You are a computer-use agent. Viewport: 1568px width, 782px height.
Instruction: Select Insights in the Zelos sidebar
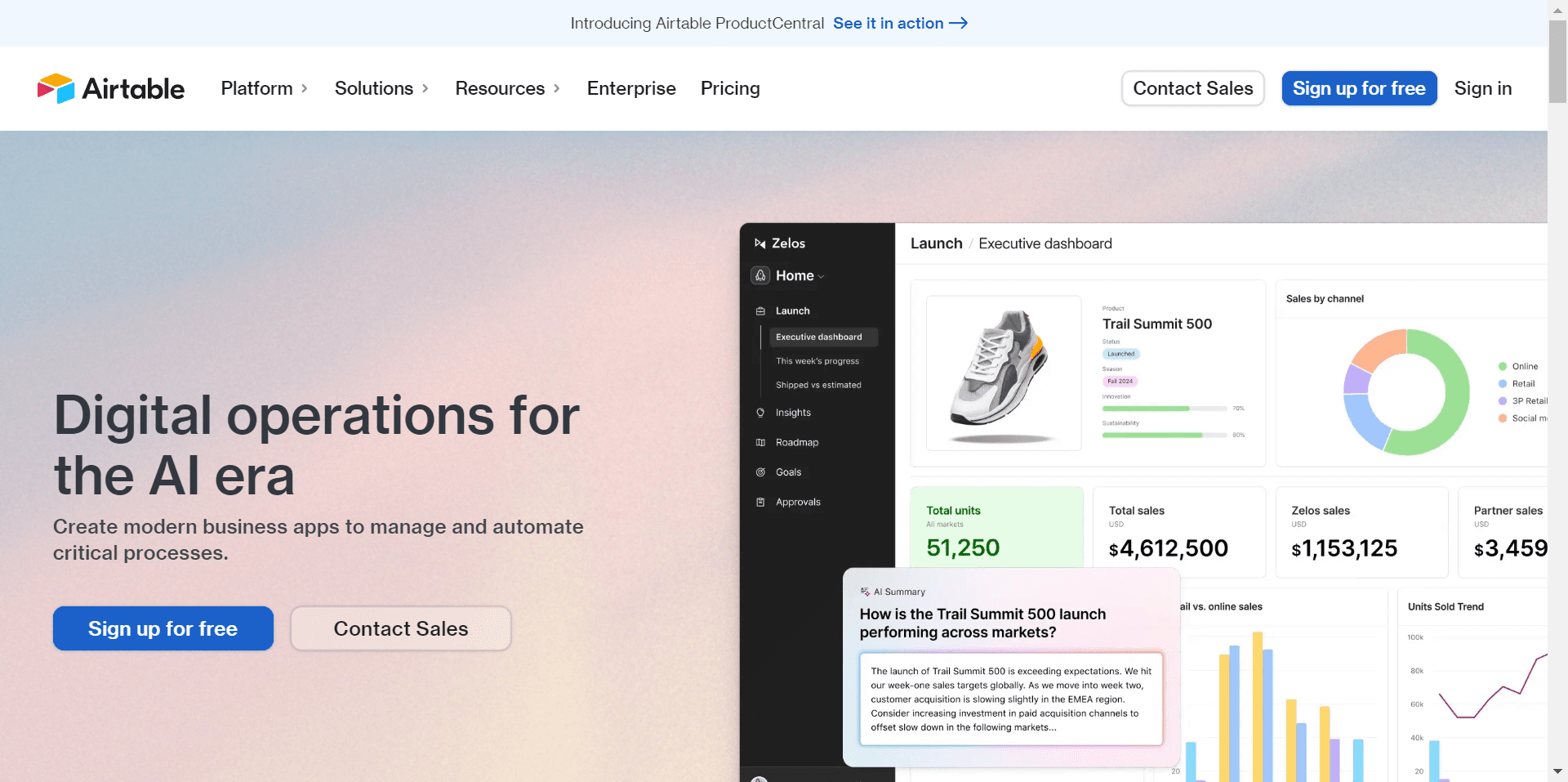pyautogui.click(x=793, y=413)
